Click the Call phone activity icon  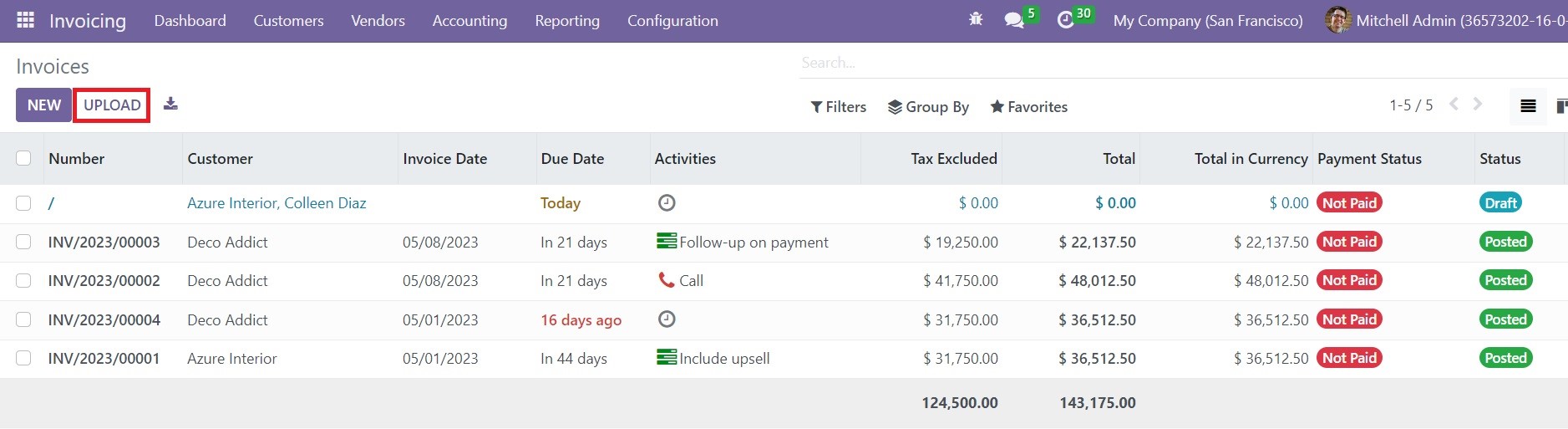click(x=667, y=280)
